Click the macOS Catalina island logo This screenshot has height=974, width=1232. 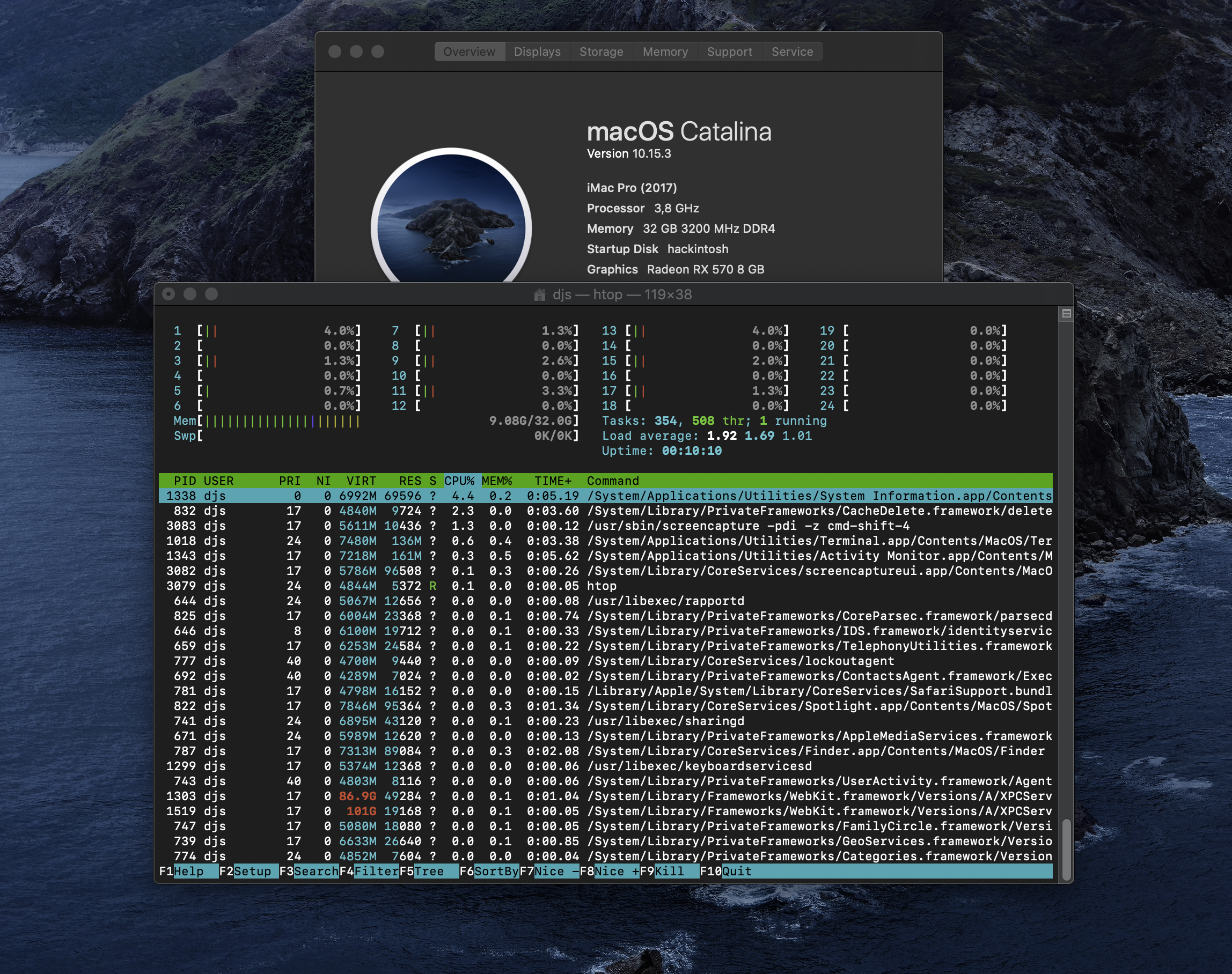451,216
